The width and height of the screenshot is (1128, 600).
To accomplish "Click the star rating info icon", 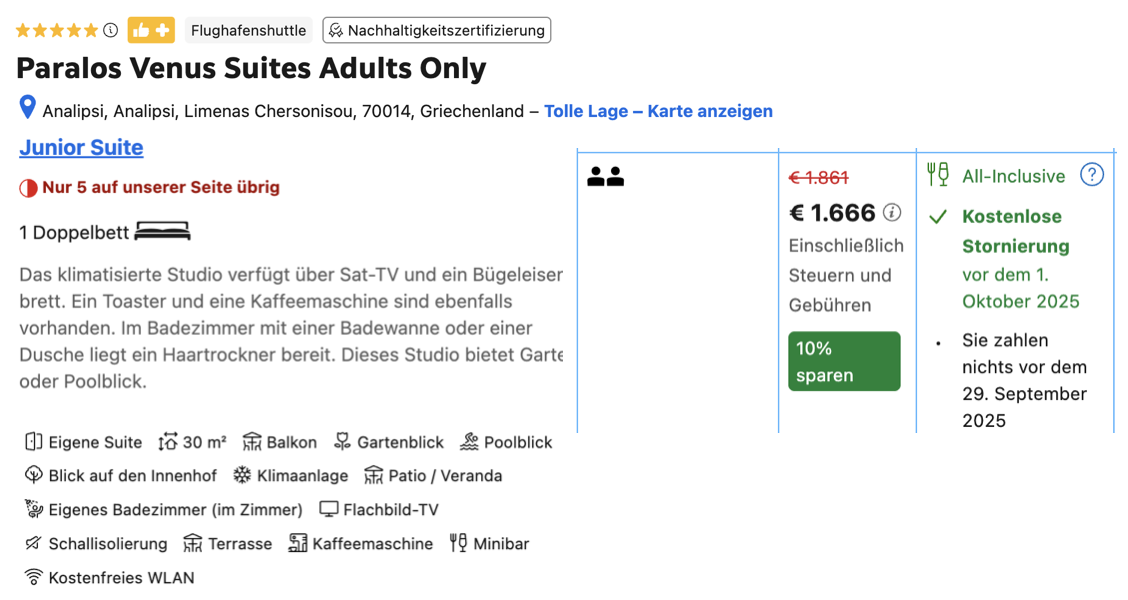I will 110,30.
